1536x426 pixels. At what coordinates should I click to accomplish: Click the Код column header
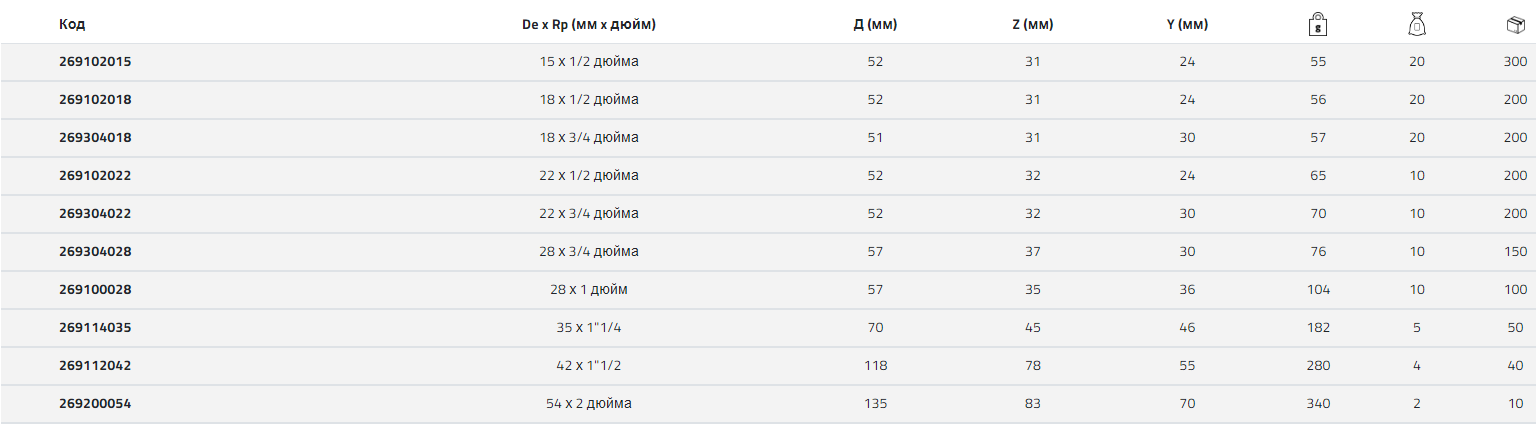[x=72, y=25]
